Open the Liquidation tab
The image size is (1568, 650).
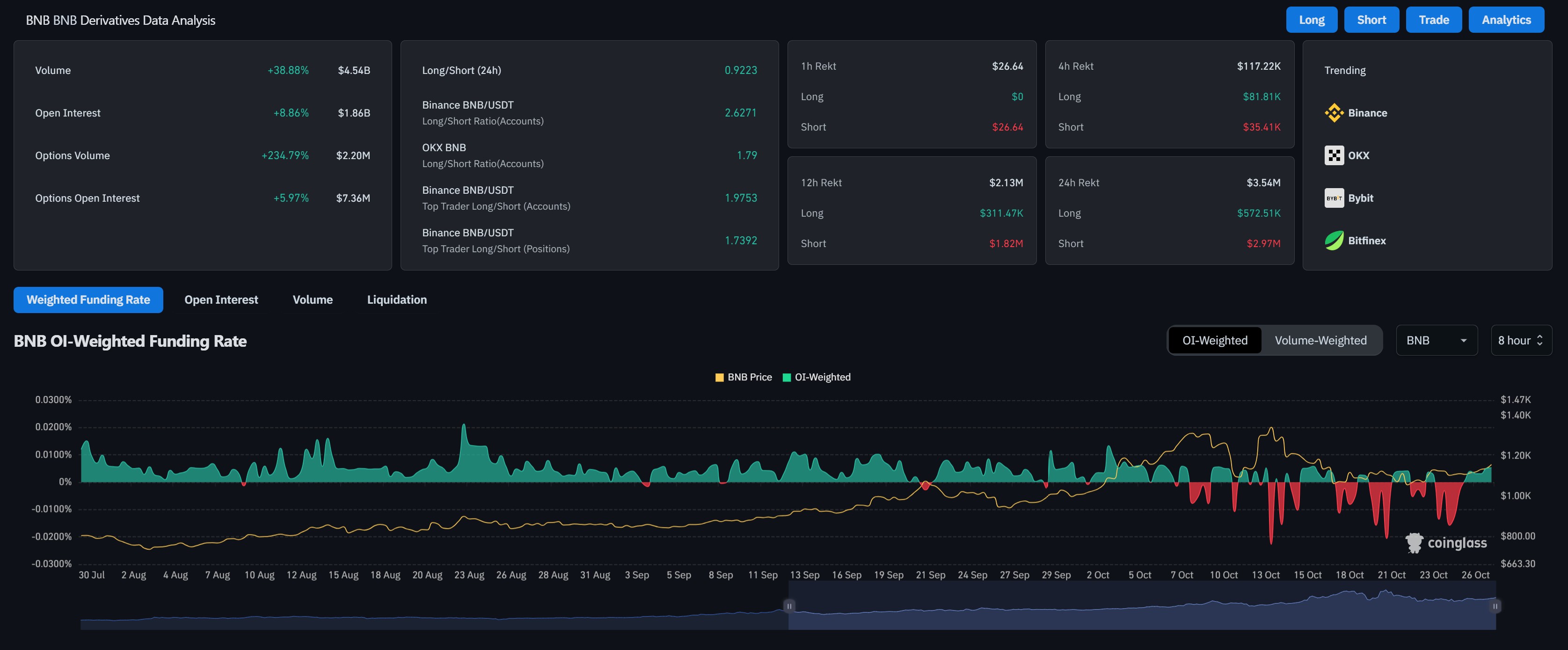coord(397,299)
